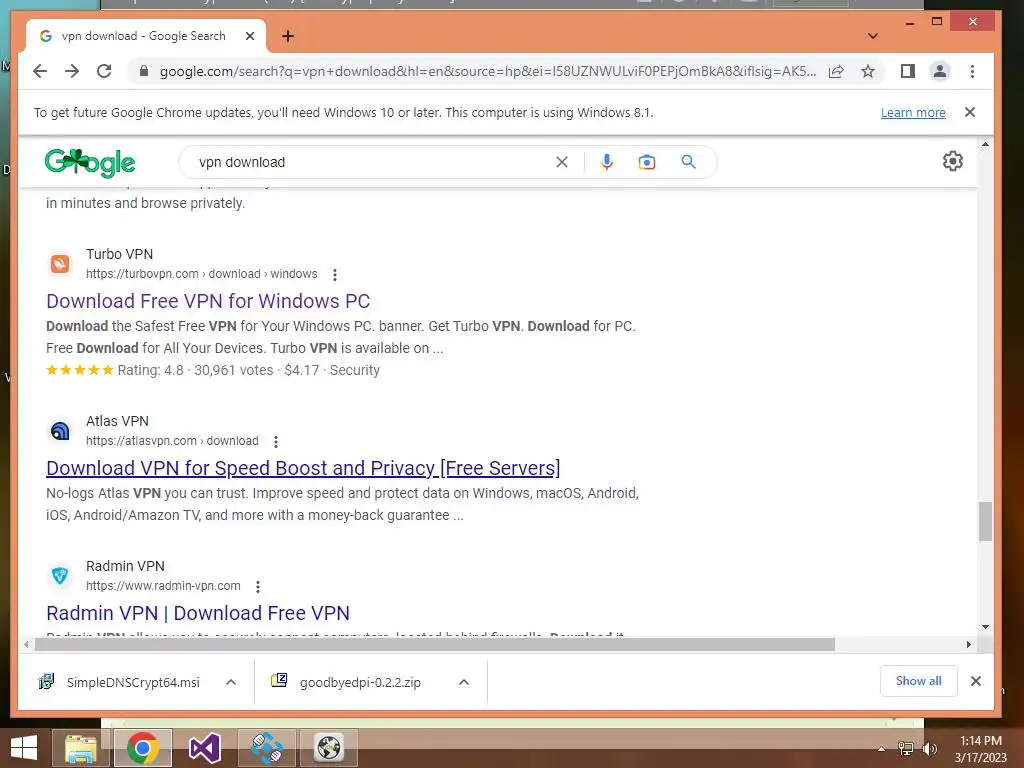Open the tab search chevron
Viewport: 1024px width, 768px height.
pos(872,36)
